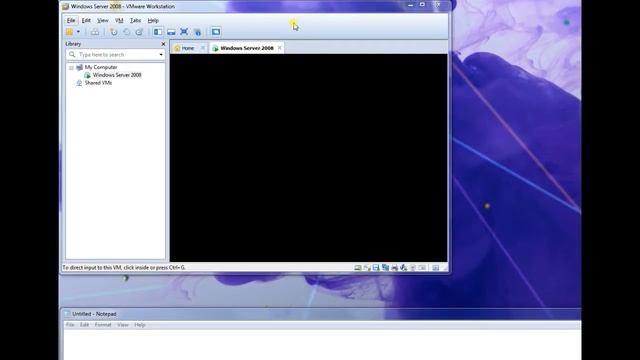Open the Notepad Format menu
Viewport: 640px width, 360px height.
click(103, 325)
